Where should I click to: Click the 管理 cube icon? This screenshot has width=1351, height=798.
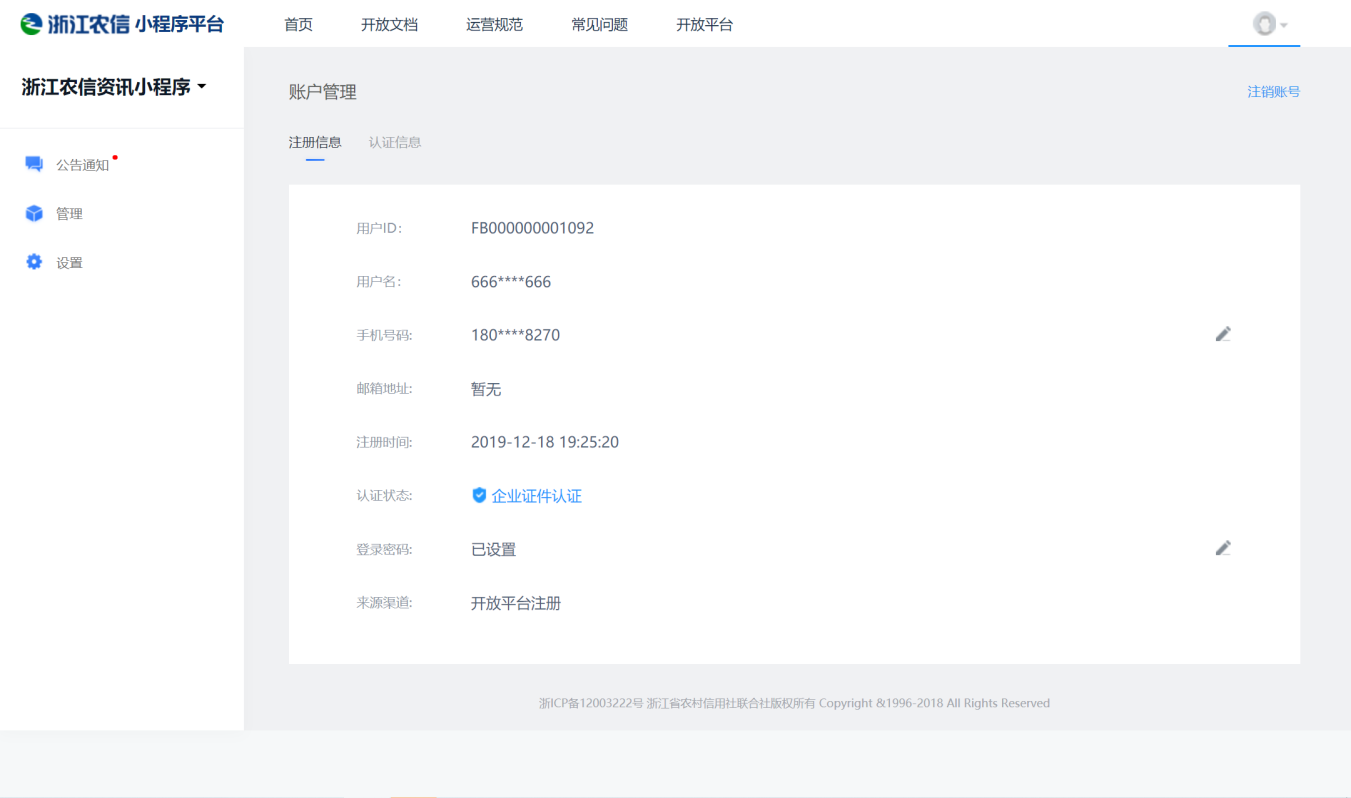pos(34,213)
